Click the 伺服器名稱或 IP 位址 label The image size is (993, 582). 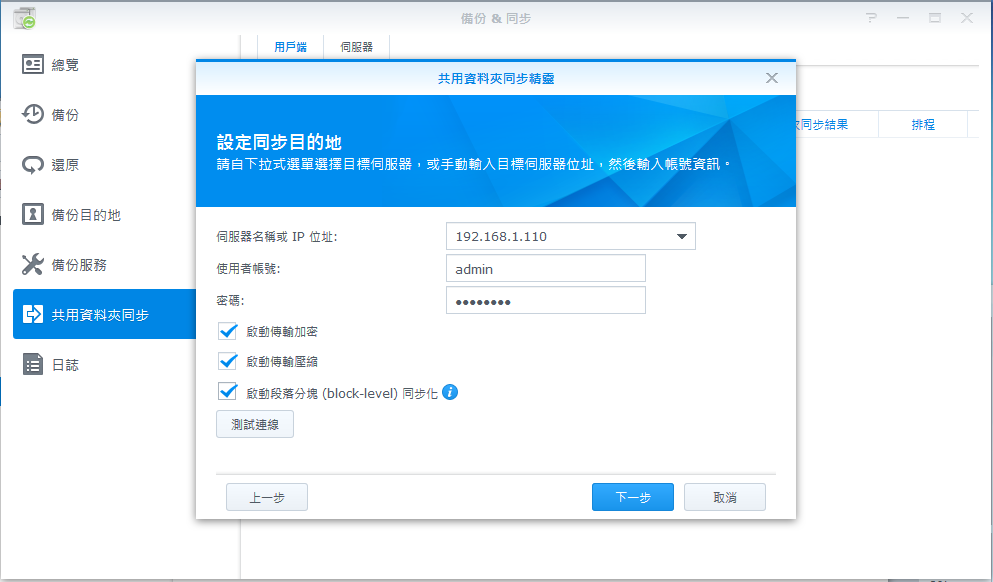point(277,237)
